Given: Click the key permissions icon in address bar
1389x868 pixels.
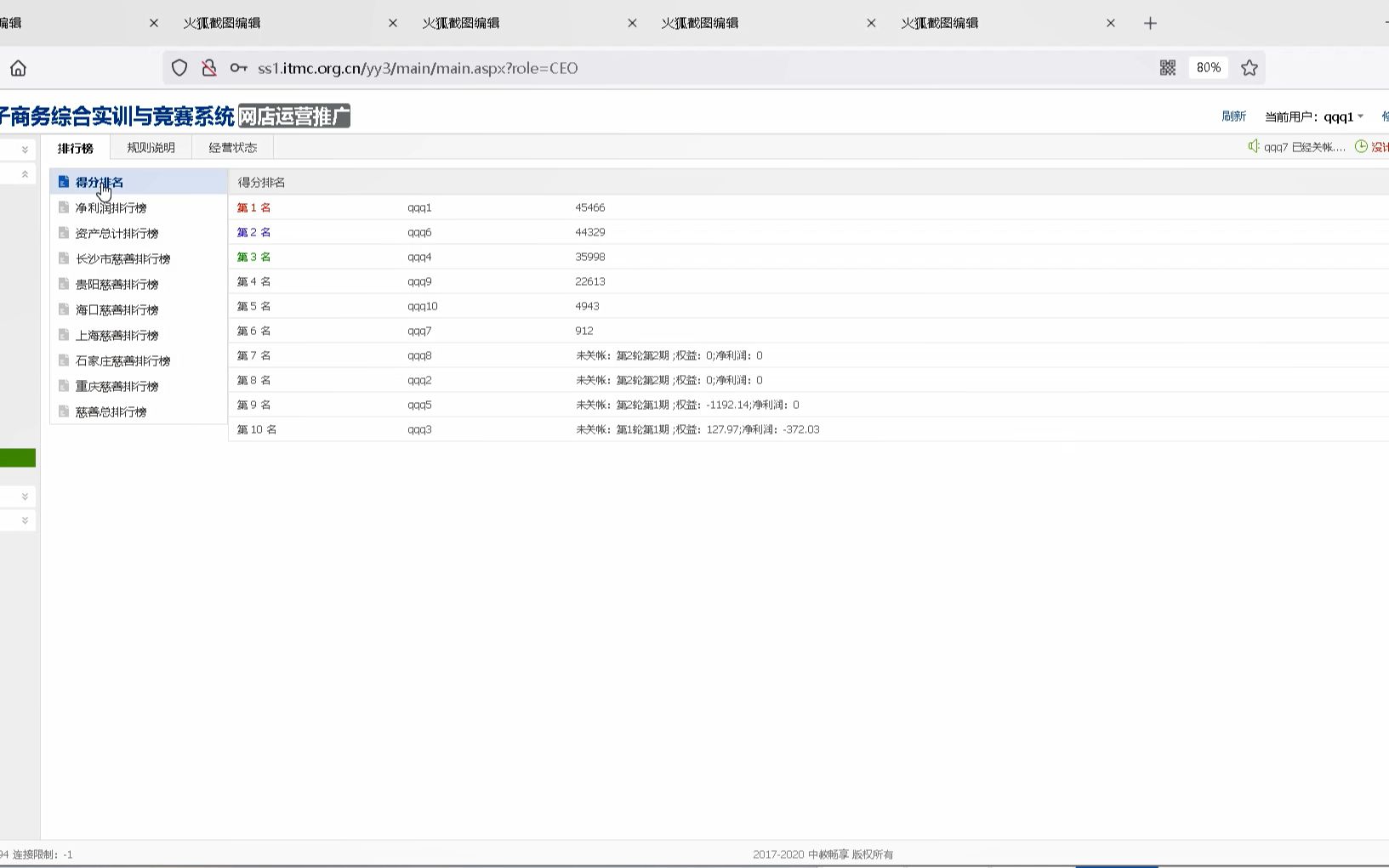Looking at the screenshot, I should coord(239,68).
